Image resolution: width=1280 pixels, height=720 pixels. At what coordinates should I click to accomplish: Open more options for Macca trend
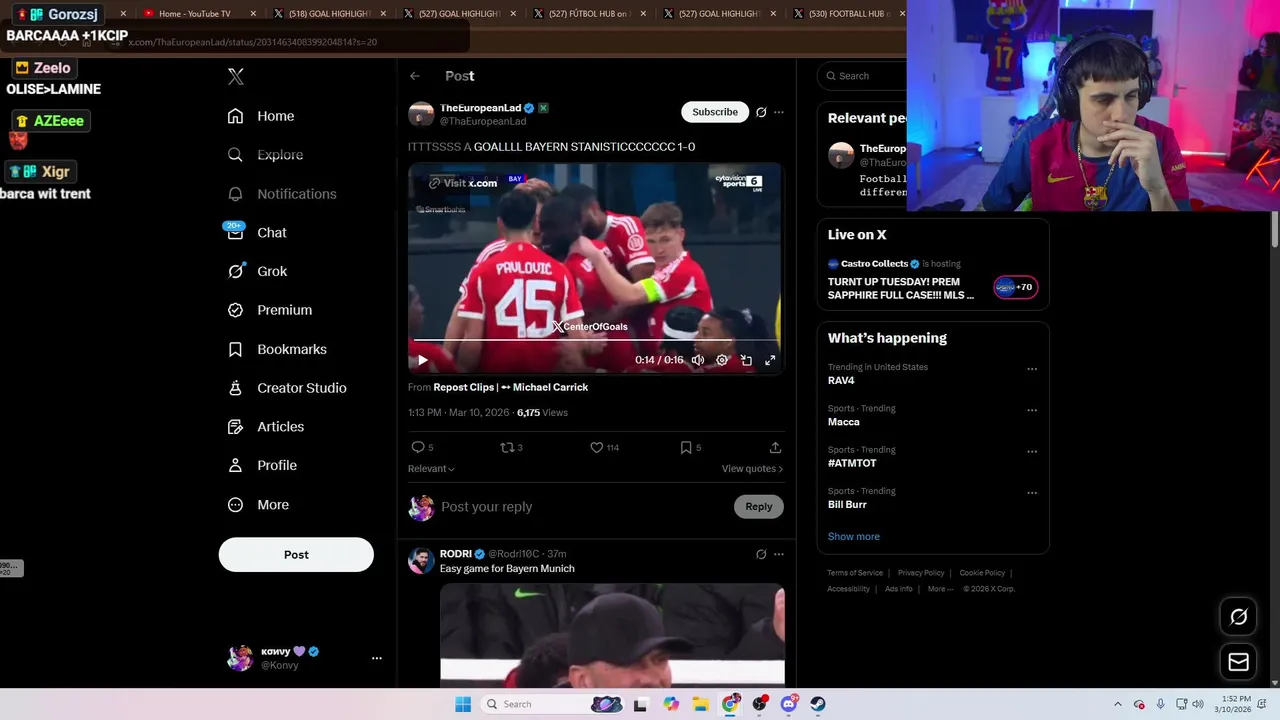click(x=1032, y=410)
